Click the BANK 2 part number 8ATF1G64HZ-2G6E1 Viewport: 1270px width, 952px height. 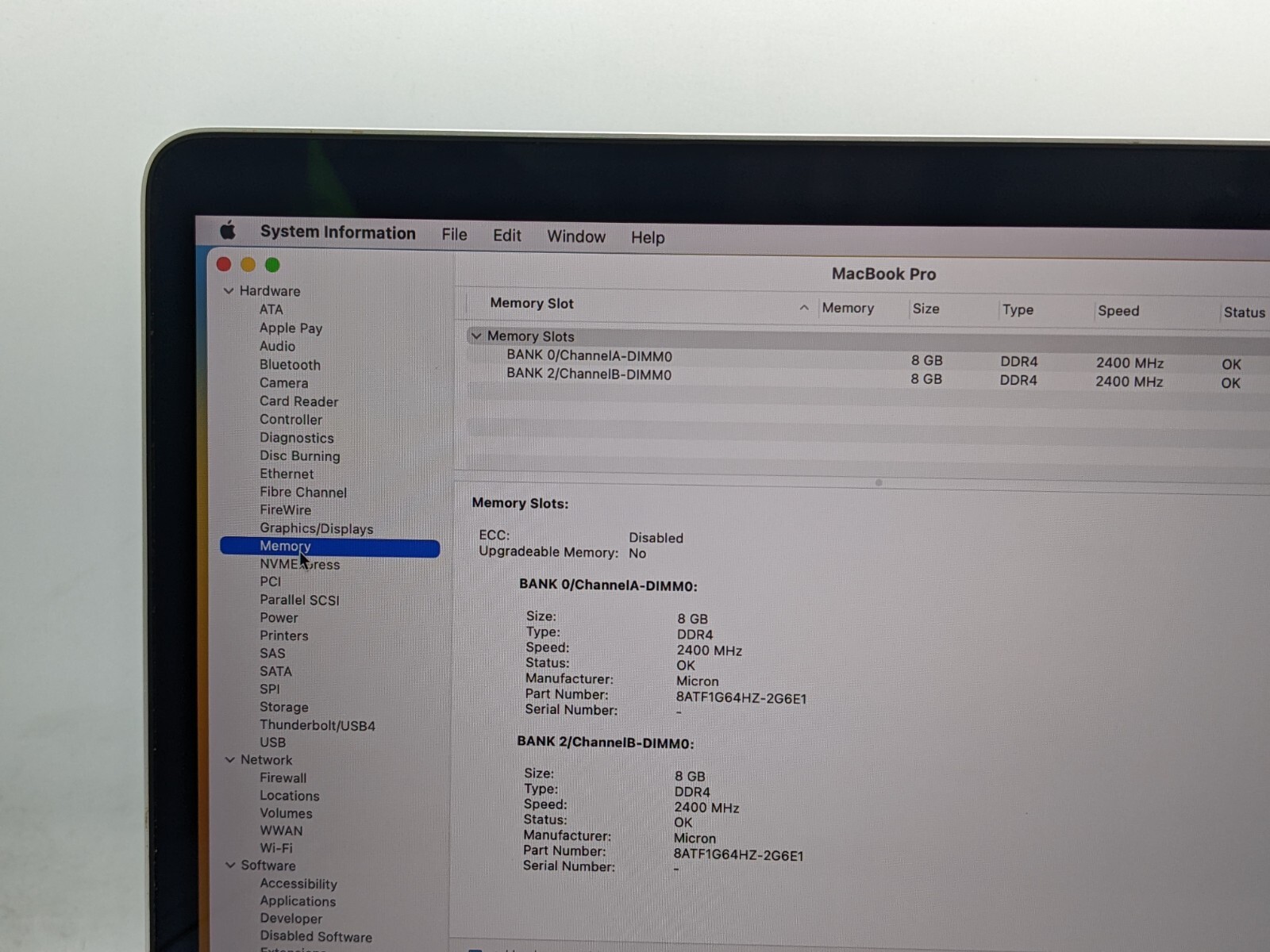tap(738, 855)
